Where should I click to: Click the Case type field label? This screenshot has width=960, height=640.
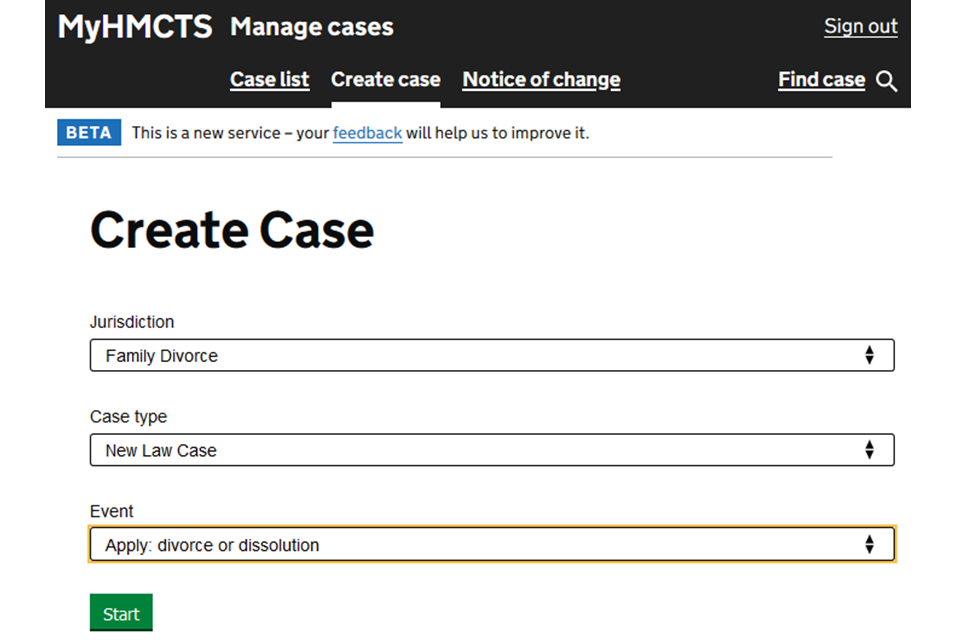[129, 417]
